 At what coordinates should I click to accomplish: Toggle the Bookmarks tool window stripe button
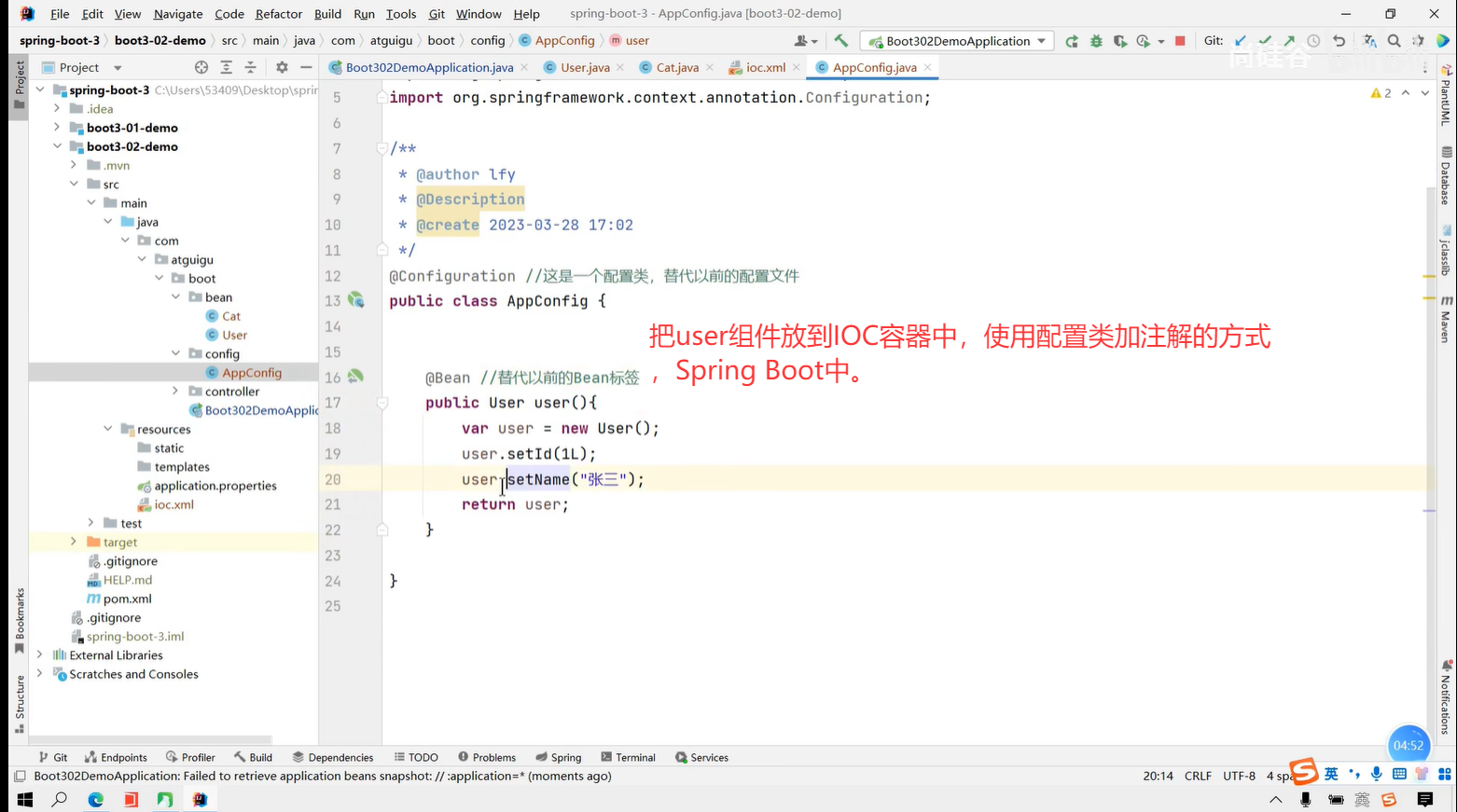pos(19,621)
